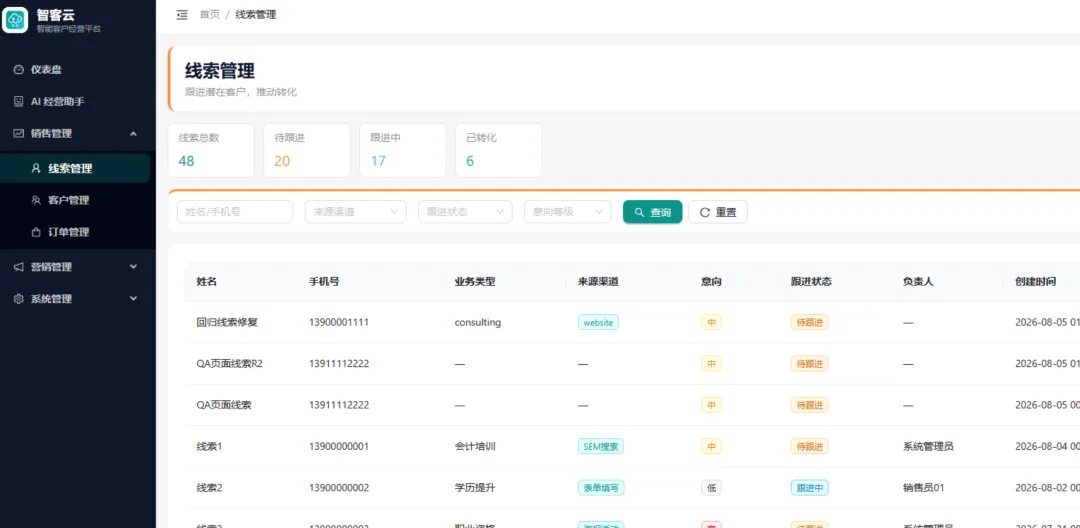Viewport: 1080px width, 528px height.
Task: Click the 客户管理 users icon
Action: click(37, 200)
